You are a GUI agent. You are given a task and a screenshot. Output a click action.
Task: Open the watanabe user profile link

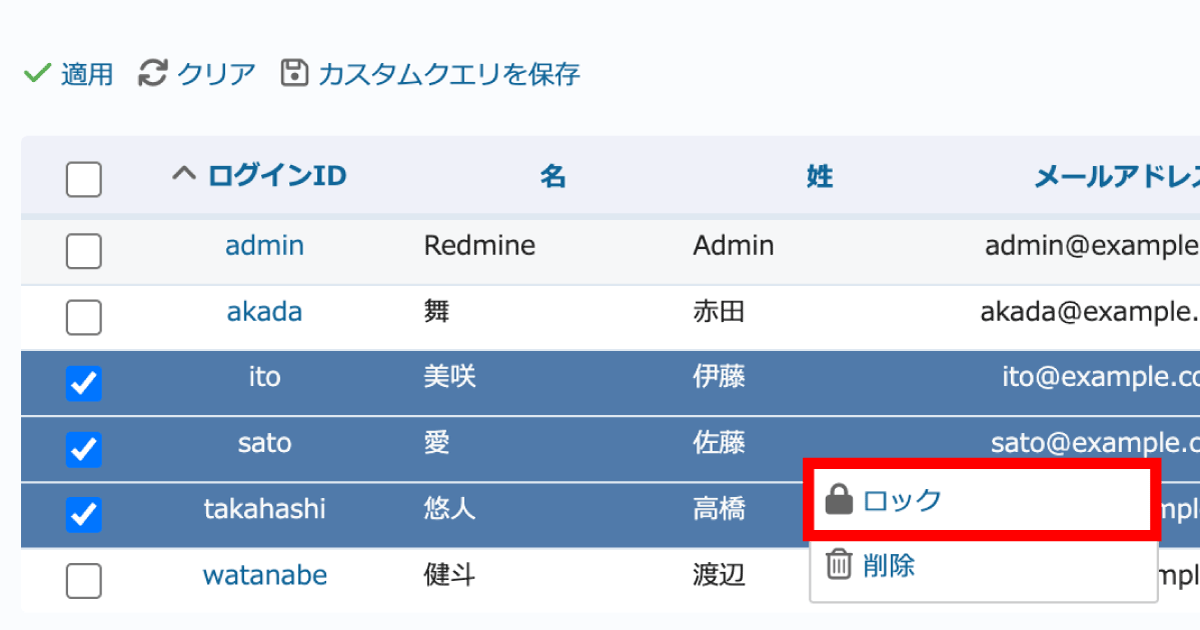(x=264, y=575)
